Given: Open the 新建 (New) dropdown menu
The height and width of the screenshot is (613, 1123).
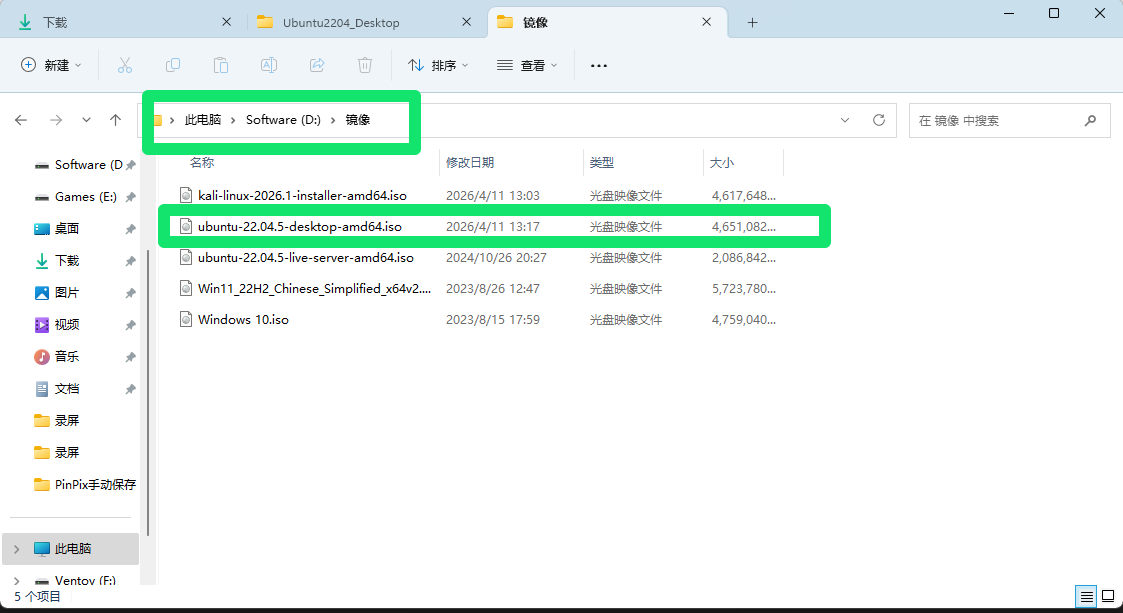Looking at the screenshot, I should tap(52, 65).
